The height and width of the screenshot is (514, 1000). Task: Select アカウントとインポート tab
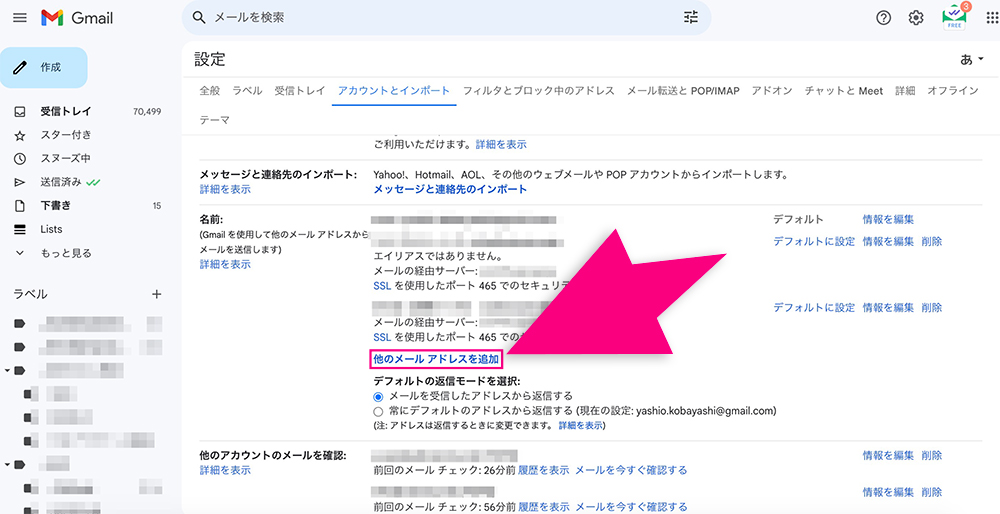pyautogui.click(x=394, y=91)
